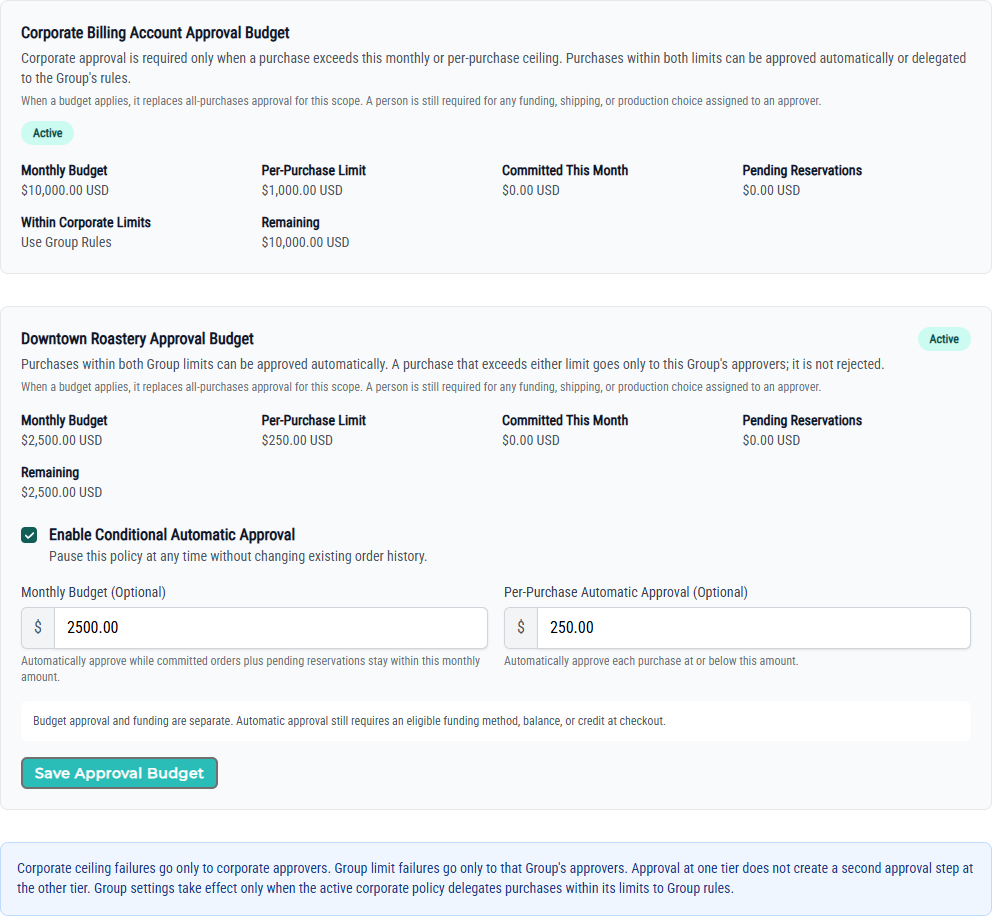Click the dollar sign beside Per-Purchase field

(x=521, y=628)
